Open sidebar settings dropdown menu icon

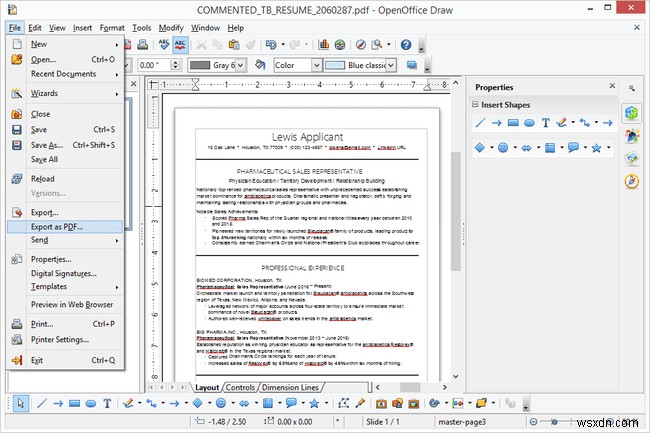point(632,88)
